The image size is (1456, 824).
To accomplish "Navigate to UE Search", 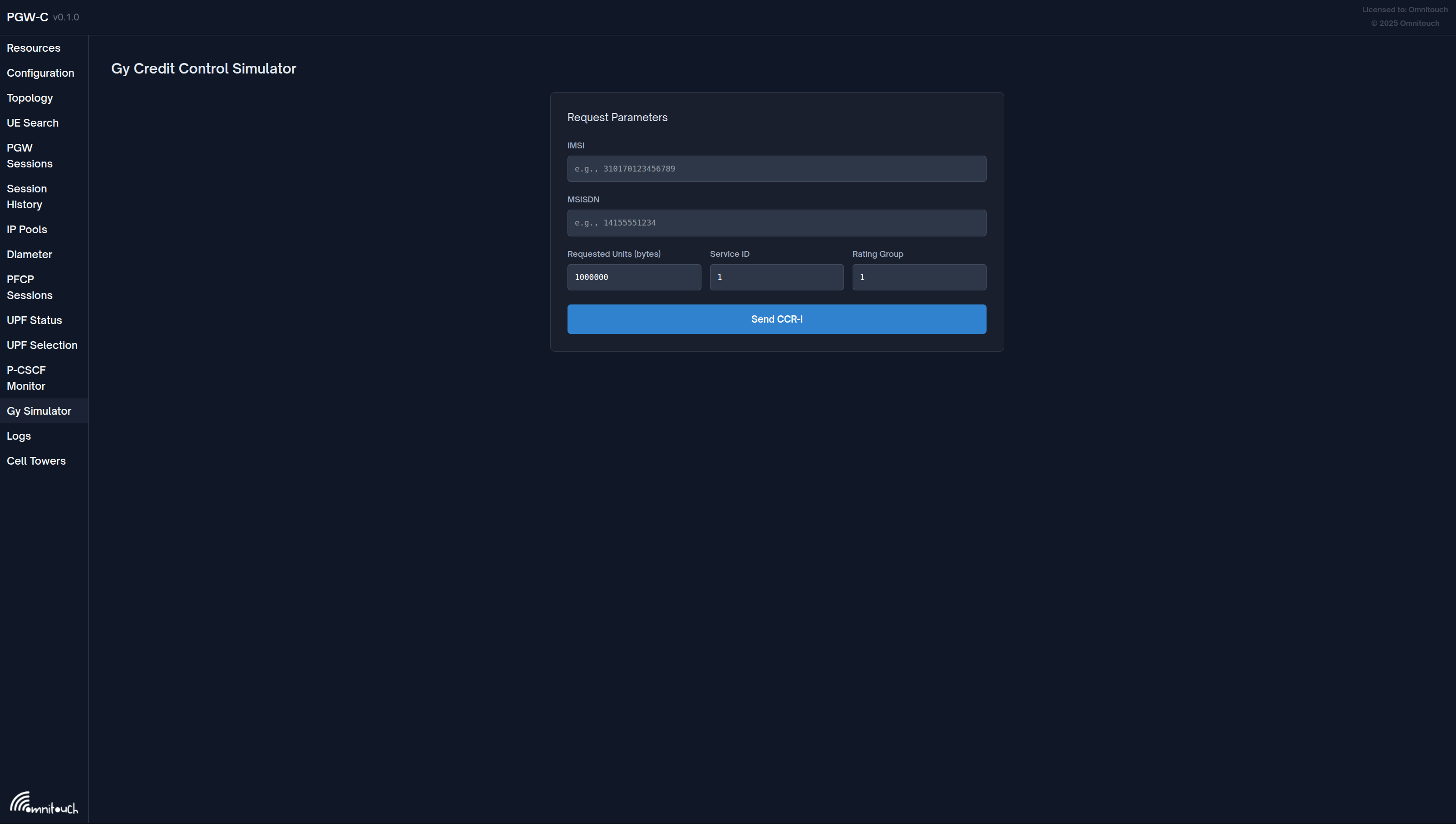I will 32,123.
